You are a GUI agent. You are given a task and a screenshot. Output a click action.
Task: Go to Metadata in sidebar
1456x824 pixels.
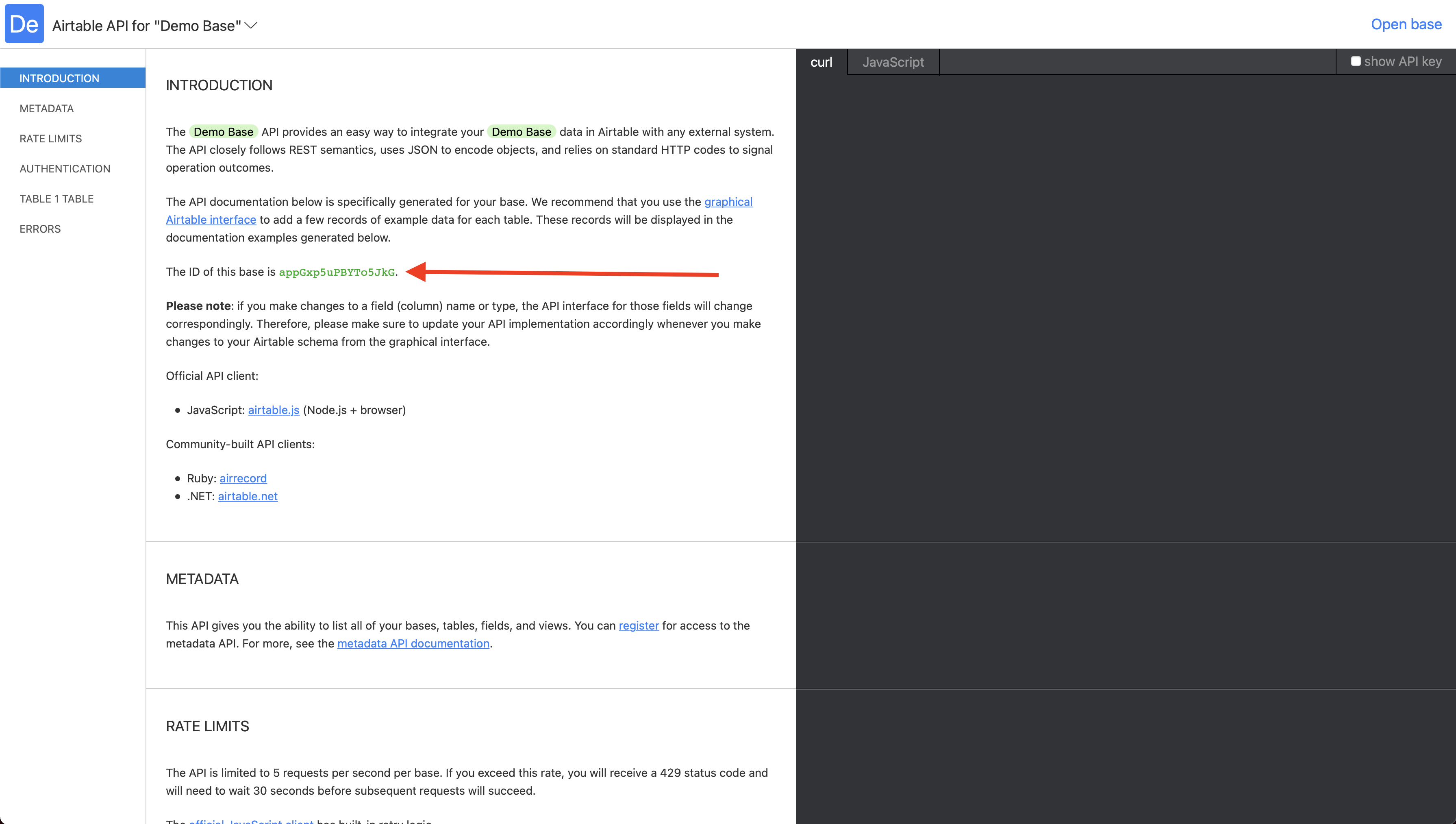(46, 108)
